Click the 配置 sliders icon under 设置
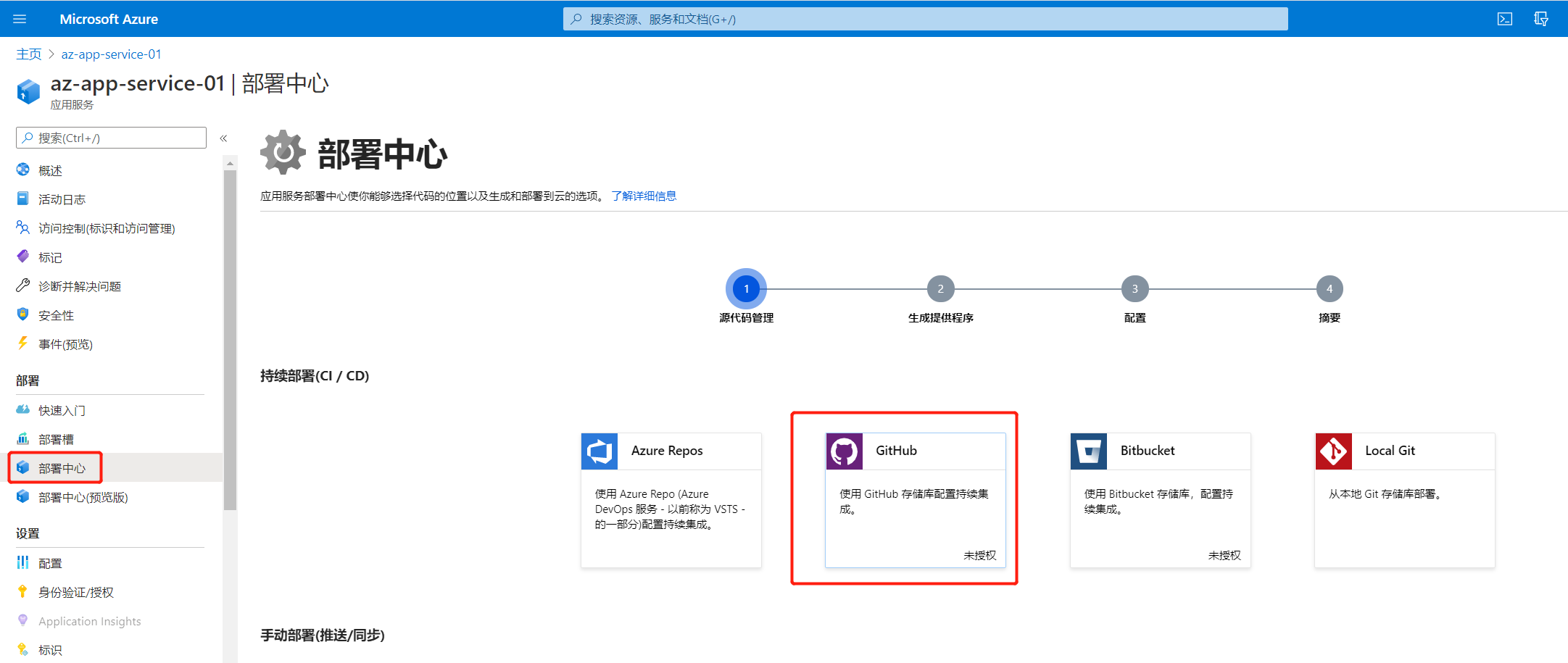The height and width of the screenshot is (663, 1568). pyautogui.click(x=23, y=562)
